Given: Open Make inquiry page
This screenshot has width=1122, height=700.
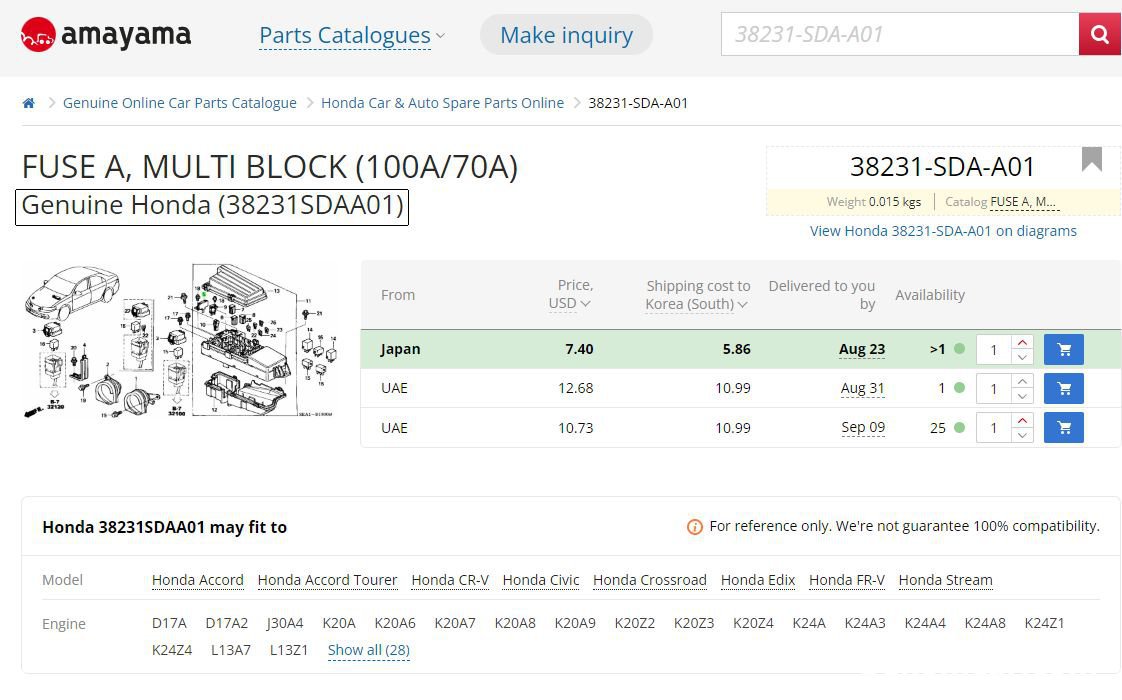Looking at the screenshot, I should (566, 34).
